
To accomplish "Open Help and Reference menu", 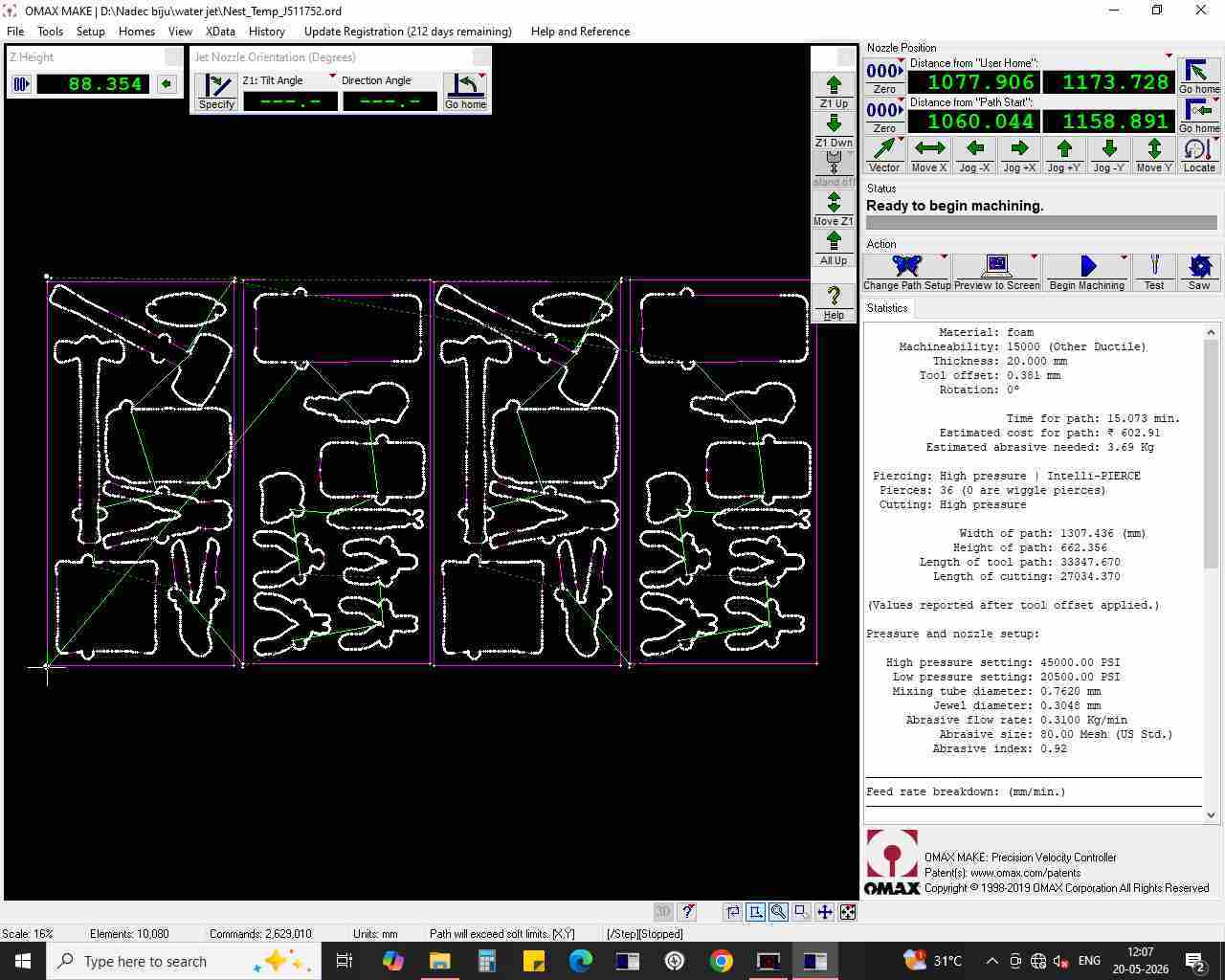I will point(580,32).
